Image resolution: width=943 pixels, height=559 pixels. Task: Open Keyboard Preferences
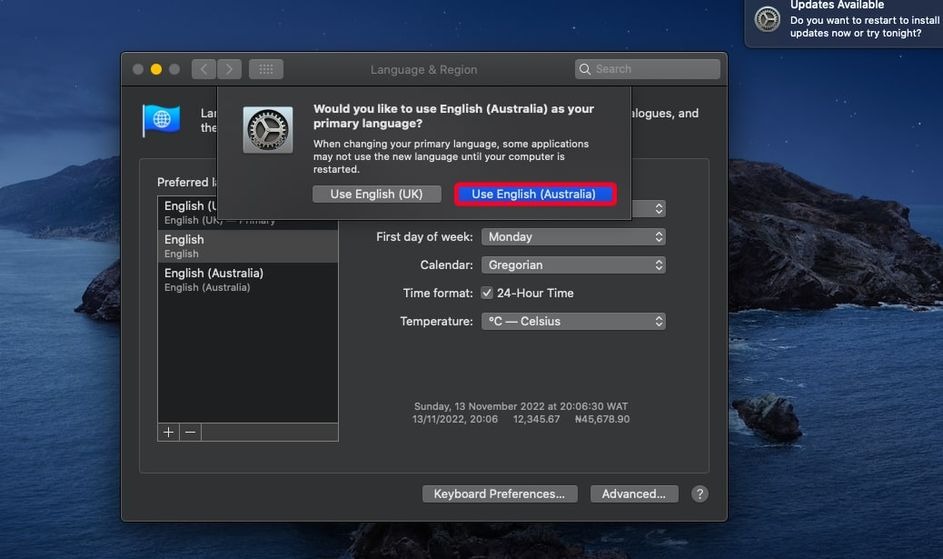pyautogui.click(x=499, y=494)
